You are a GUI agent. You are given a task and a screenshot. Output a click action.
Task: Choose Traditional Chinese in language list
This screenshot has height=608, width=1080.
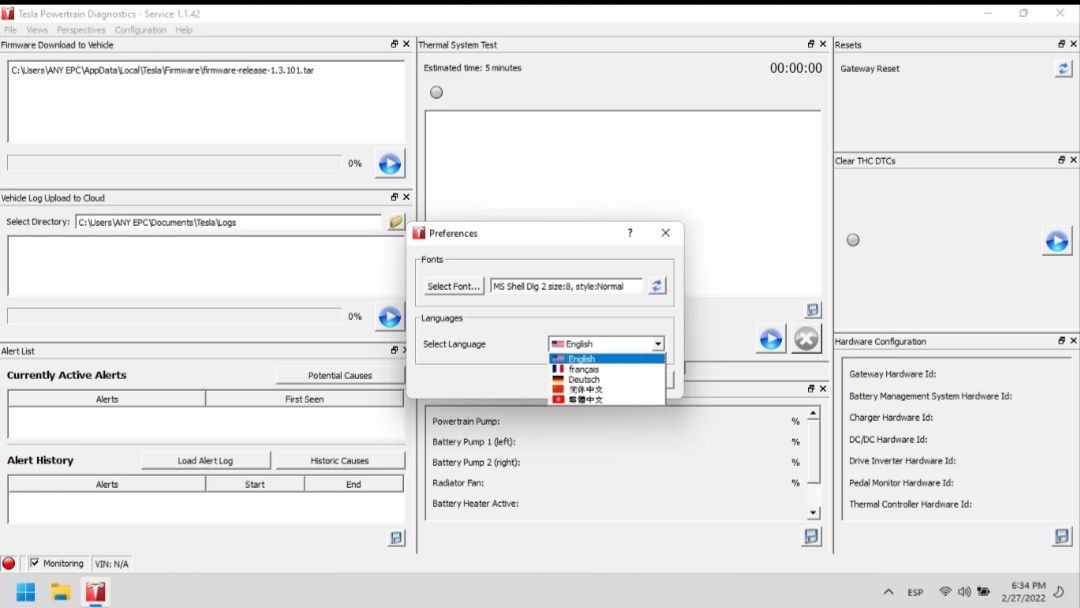click(x=607, y=399)
